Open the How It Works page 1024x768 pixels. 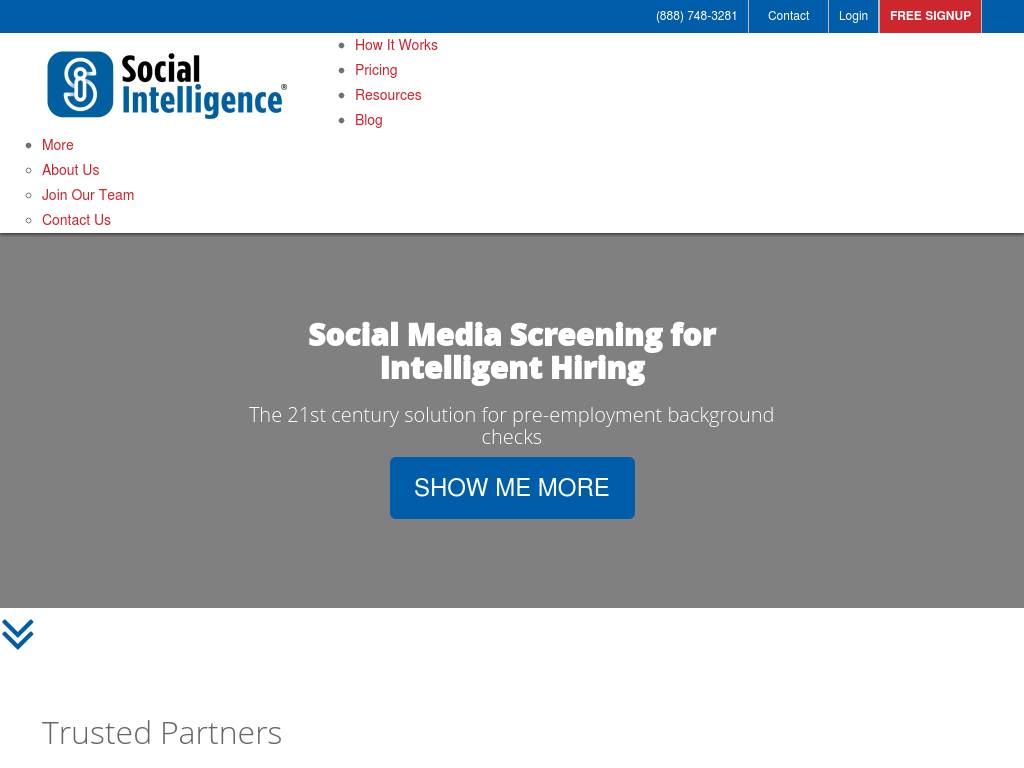coord(396,45)
